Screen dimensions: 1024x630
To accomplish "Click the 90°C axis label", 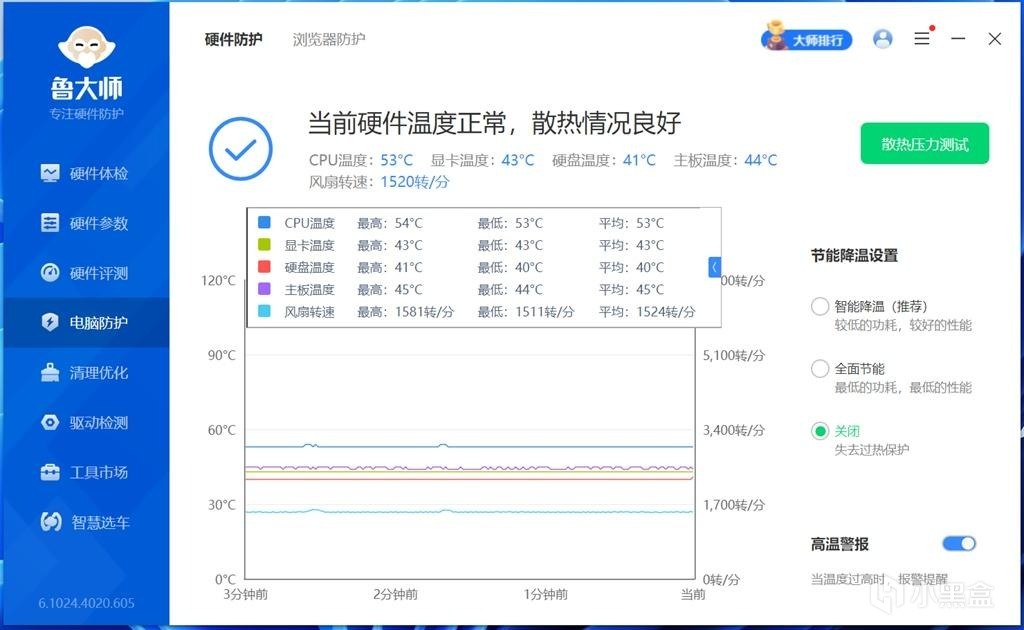I will [x=221, y=355].
